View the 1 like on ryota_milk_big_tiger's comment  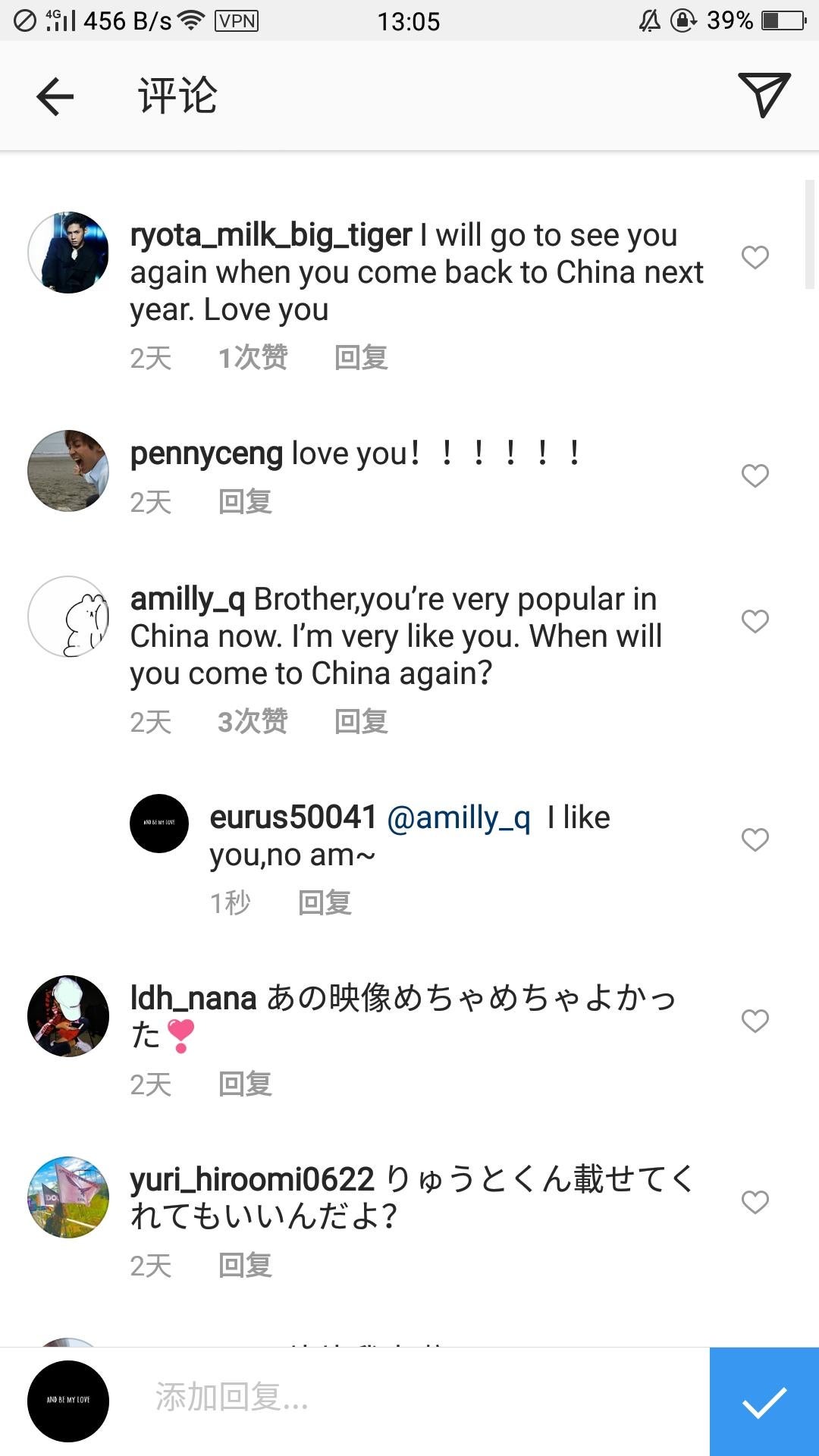[253, 357]
